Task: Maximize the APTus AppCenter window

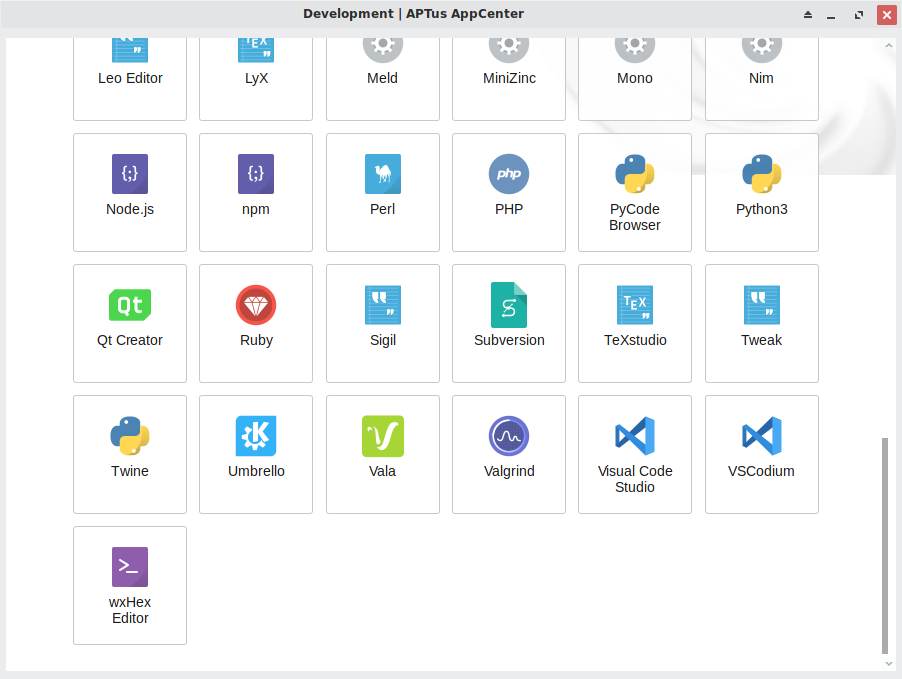Action: tap(859, 15)
